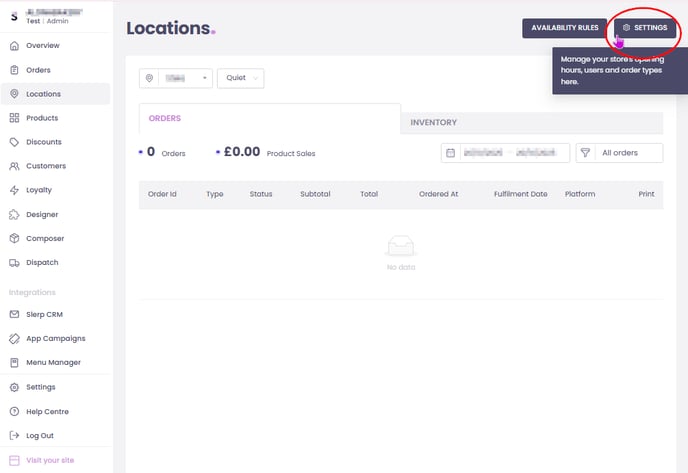Screen dimensions: 688x473
Task: Open Customers in the sidebar
Action: click(45, 166)
